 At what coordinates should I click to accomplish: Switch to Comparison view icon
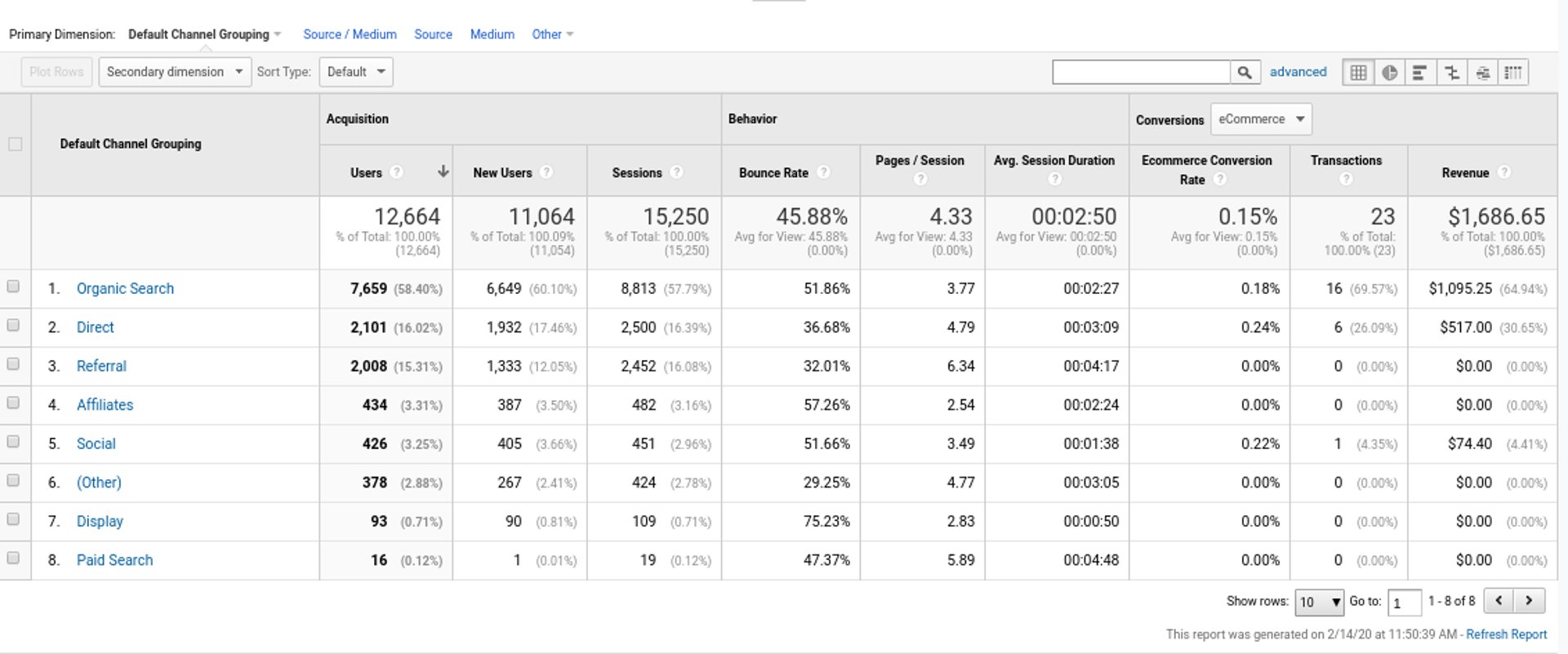pos(1451,72)
